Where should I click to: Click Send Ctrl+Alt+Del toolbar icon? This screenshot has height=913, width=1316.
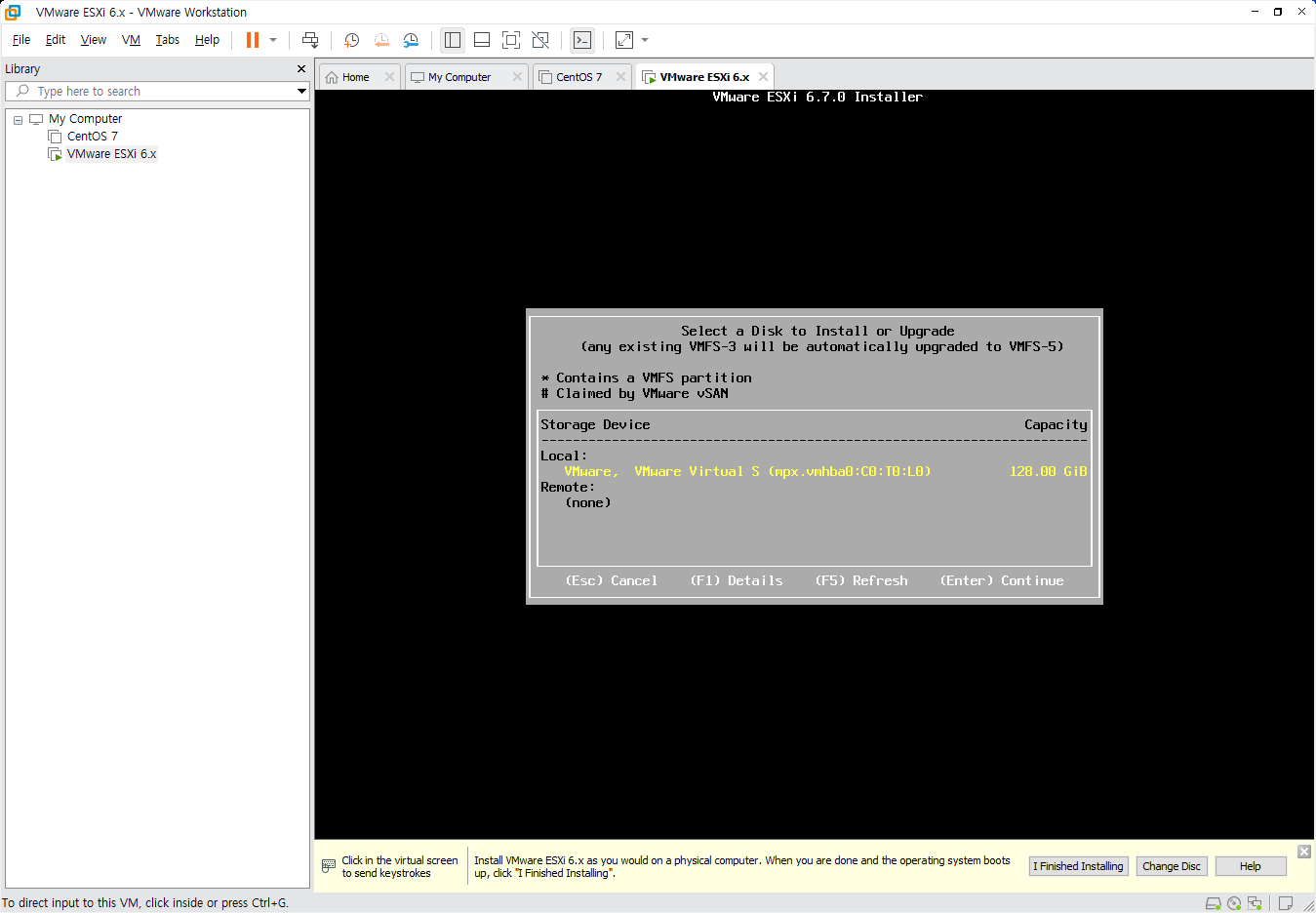click(x=310, y=40)
